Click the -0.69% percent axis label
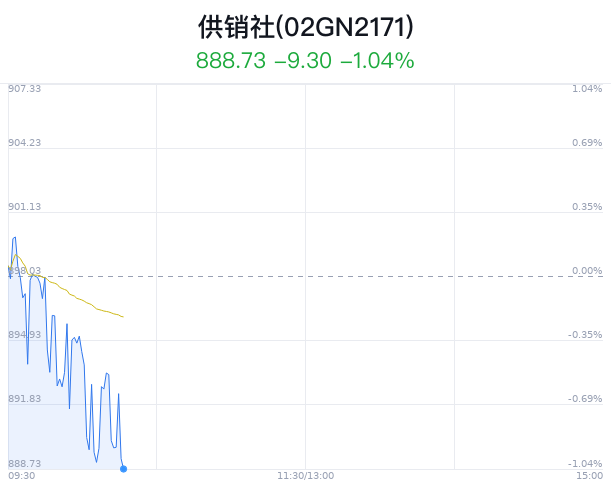The height and width of the screenshot is (492, 611). click(585, 399)
